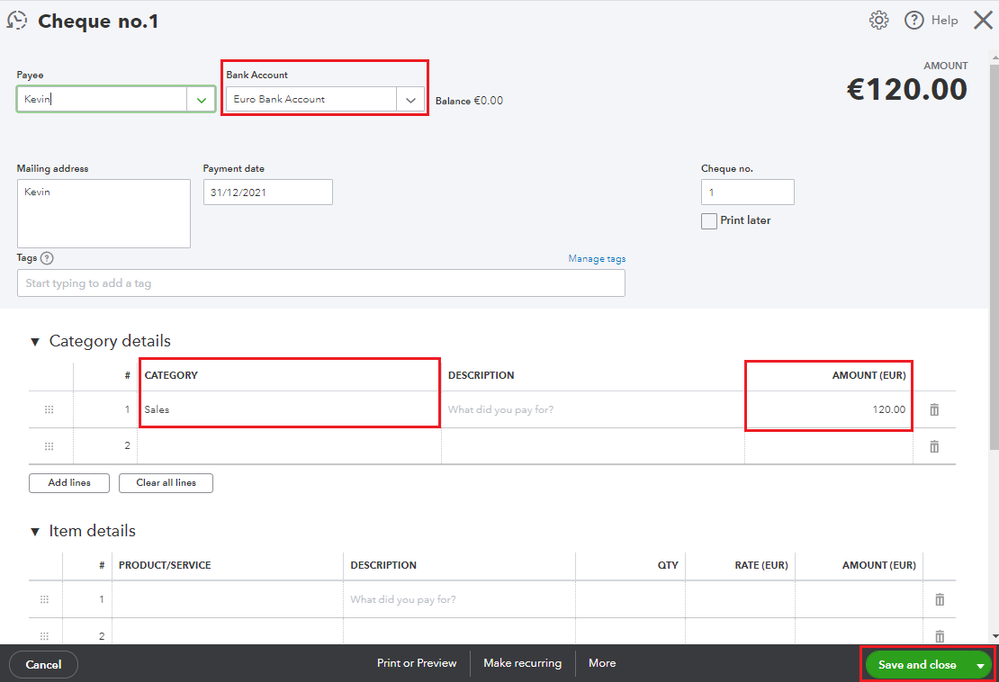Click the Tags help question icon
Image resolution: width=999 pixels, height=682 pixels.
pos(47,258)
